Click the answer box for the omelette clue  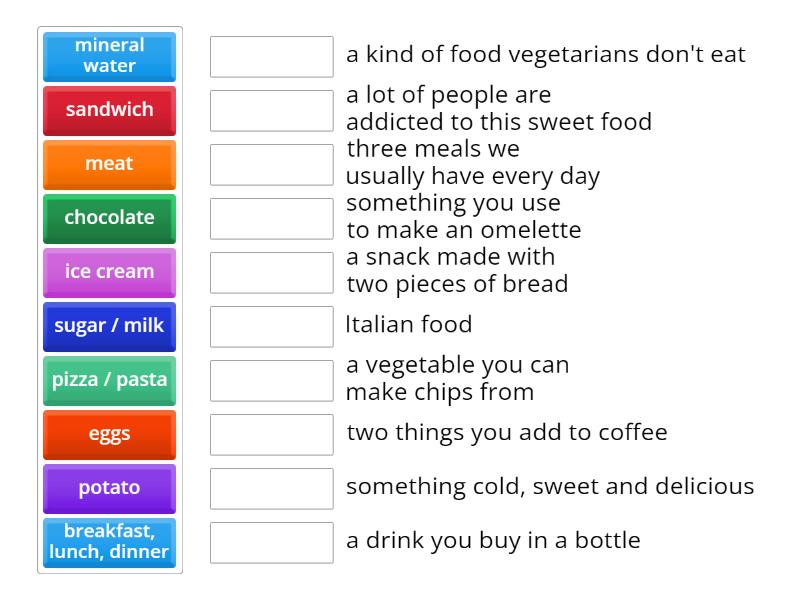click(x=271, y=218)
